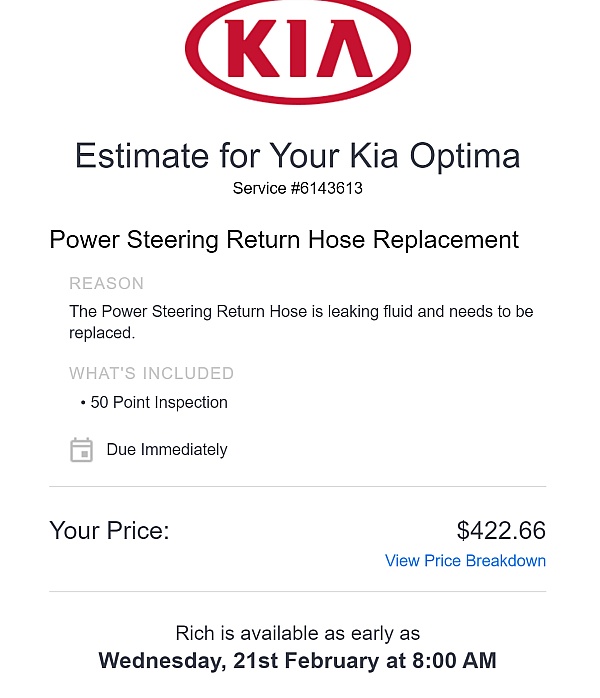
Task: Click the Wednesday, 21st February appointment date
Action: point(239,661)
